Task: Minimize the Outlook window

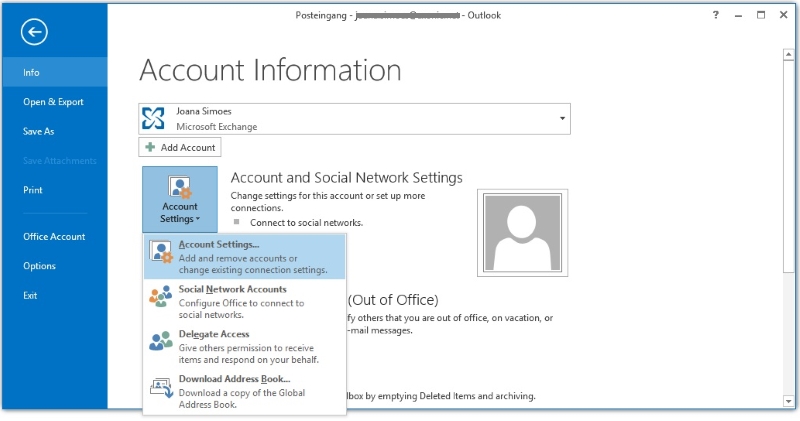Action: coord(738,15)
